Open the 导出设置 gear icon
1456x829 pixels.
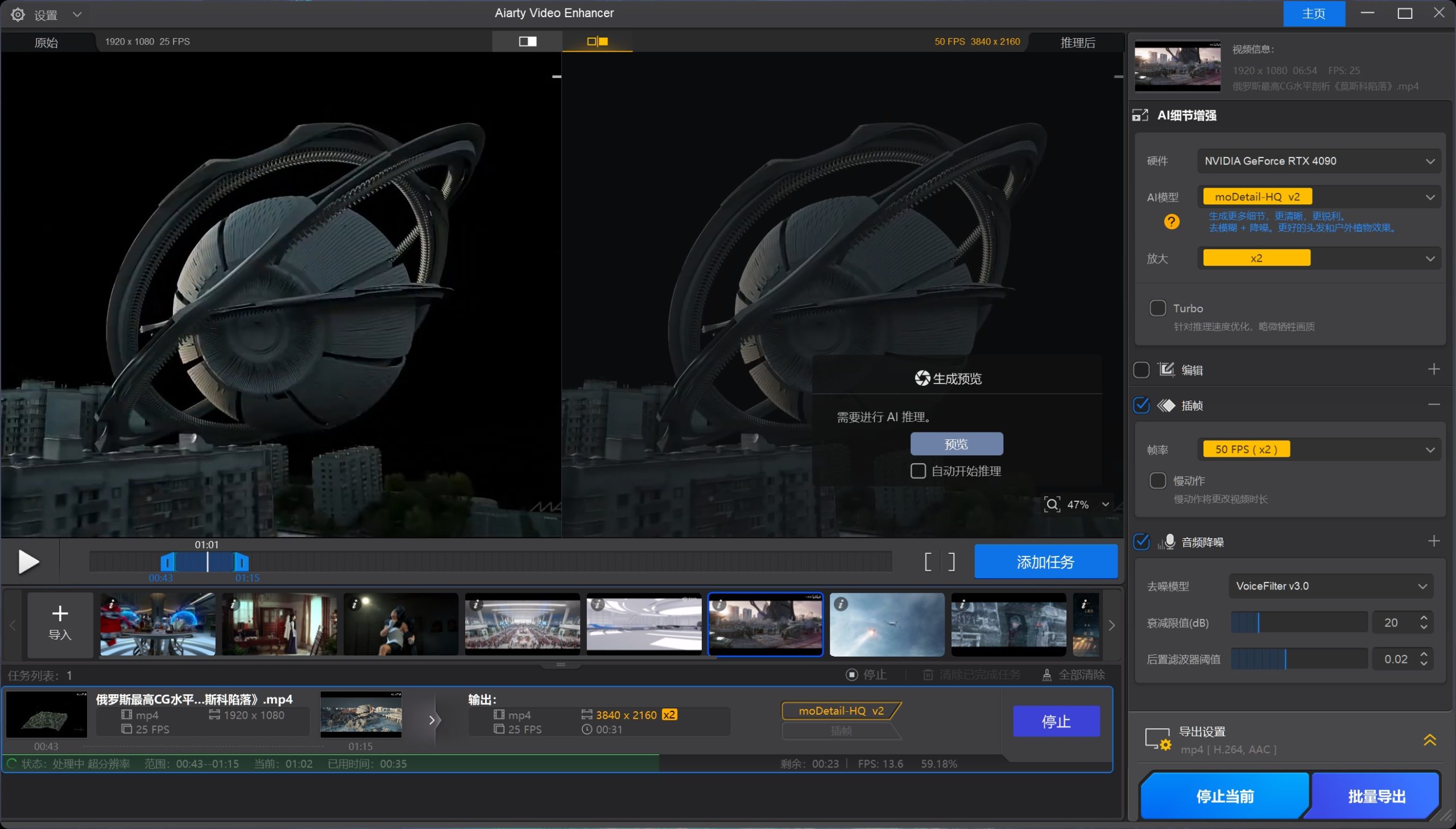click(1157, 740)
